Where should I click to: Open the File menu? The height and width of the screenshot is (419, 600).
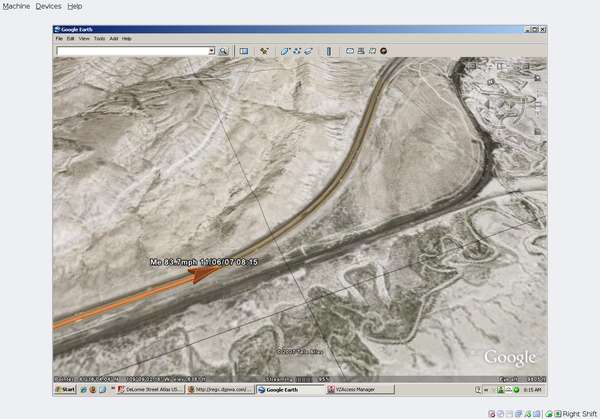(x=59, y=39)
